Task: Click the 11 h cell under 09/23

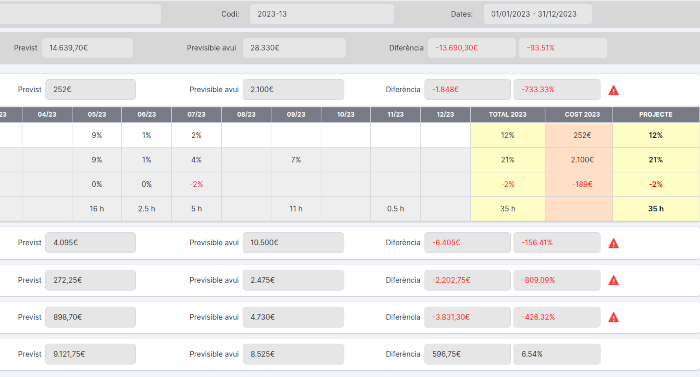Action: click(x=296, y=209)
